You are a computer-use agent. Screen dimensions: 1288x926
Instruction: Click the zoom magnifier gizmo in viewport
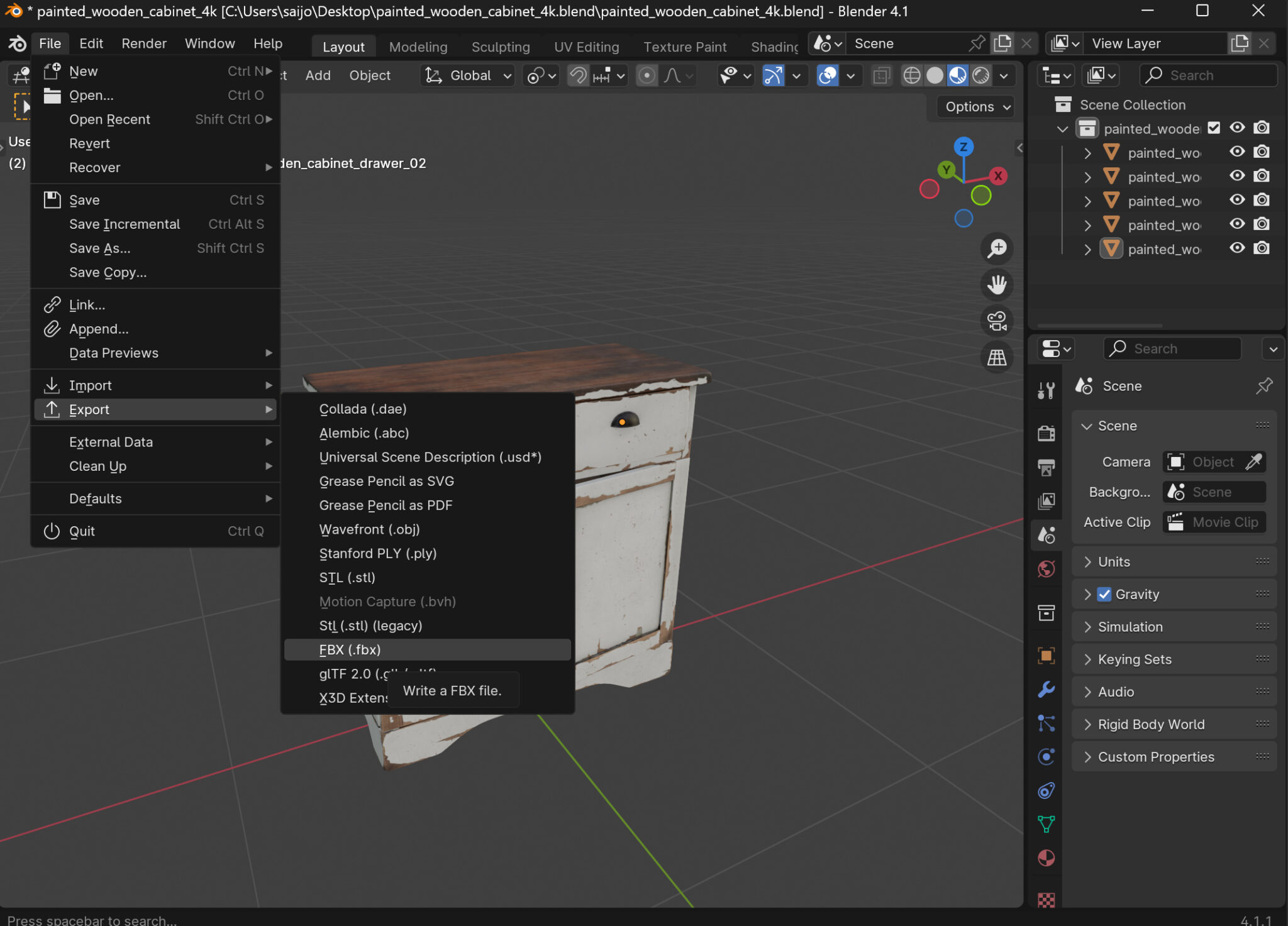point(997,248)
